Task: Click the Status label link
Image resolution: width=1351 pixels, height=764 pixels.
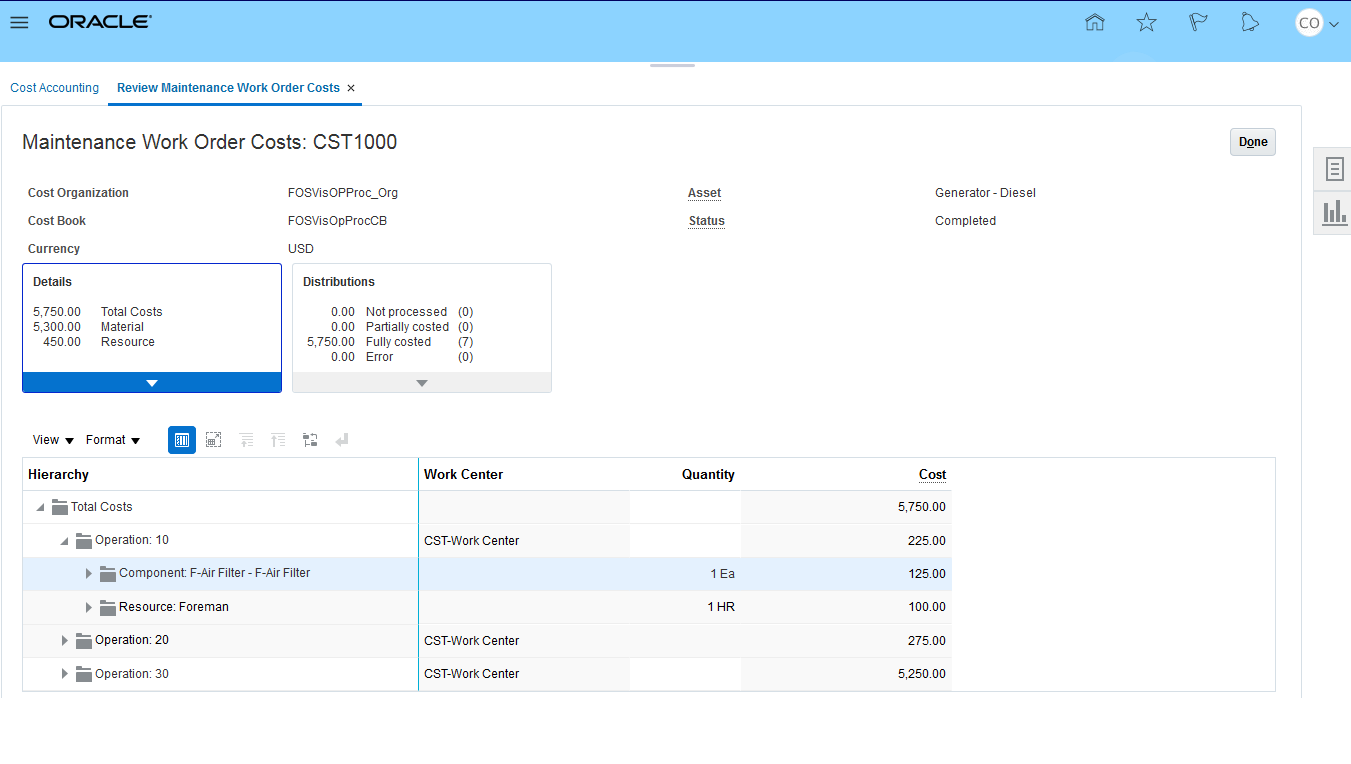Action: click(706, 221)
